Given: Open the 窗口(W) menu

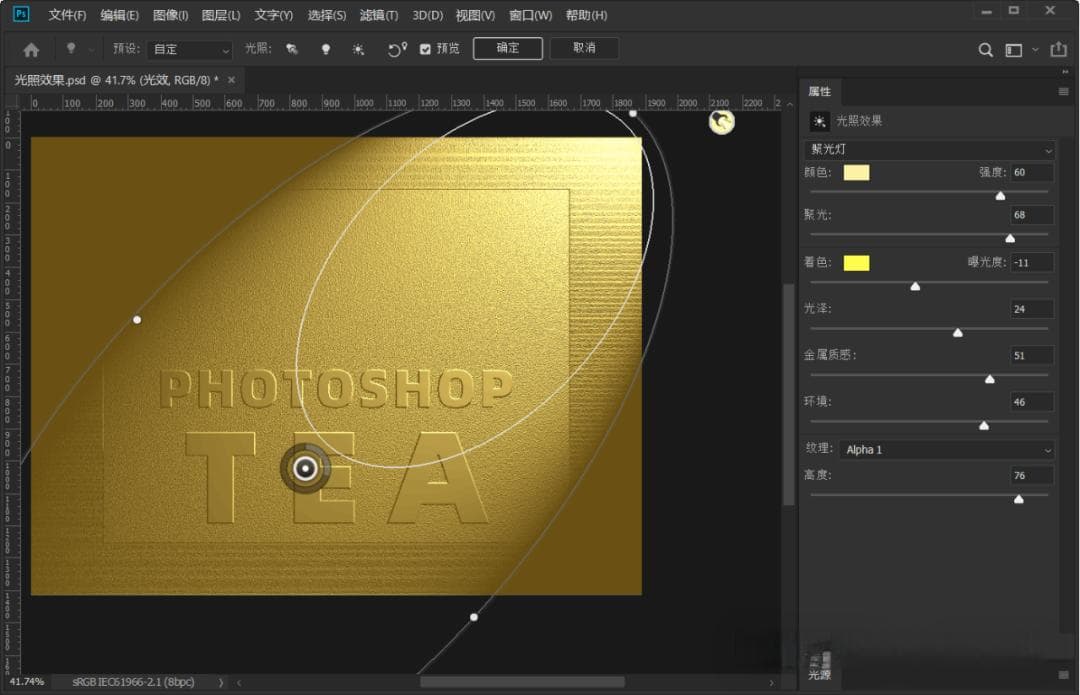Looking at the screenshot, I should pyautogui.click(x=530, y=15).
